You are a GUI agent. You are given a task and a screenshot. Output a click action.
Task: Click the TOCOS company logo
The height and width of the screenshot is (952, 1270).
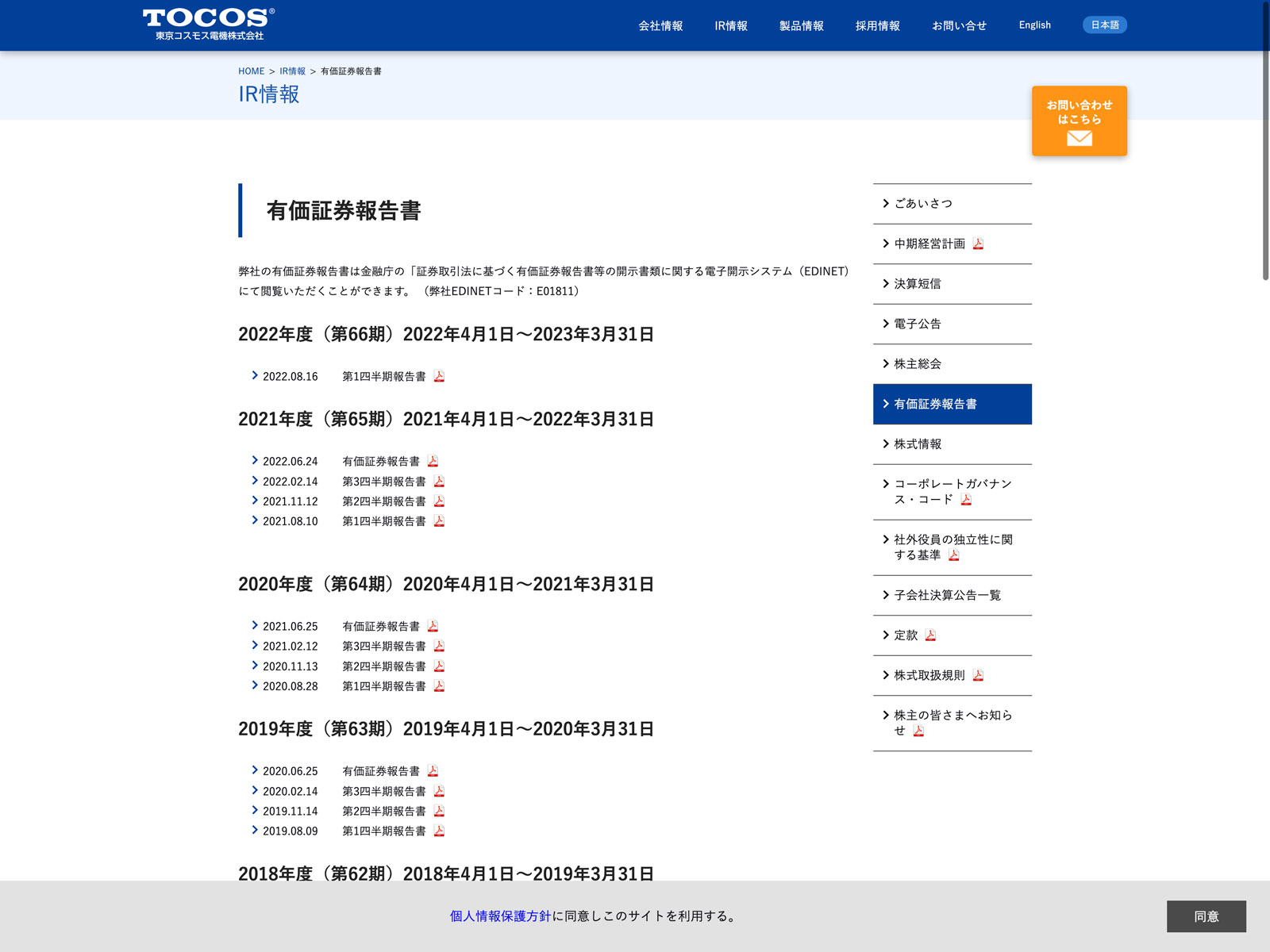209,24
